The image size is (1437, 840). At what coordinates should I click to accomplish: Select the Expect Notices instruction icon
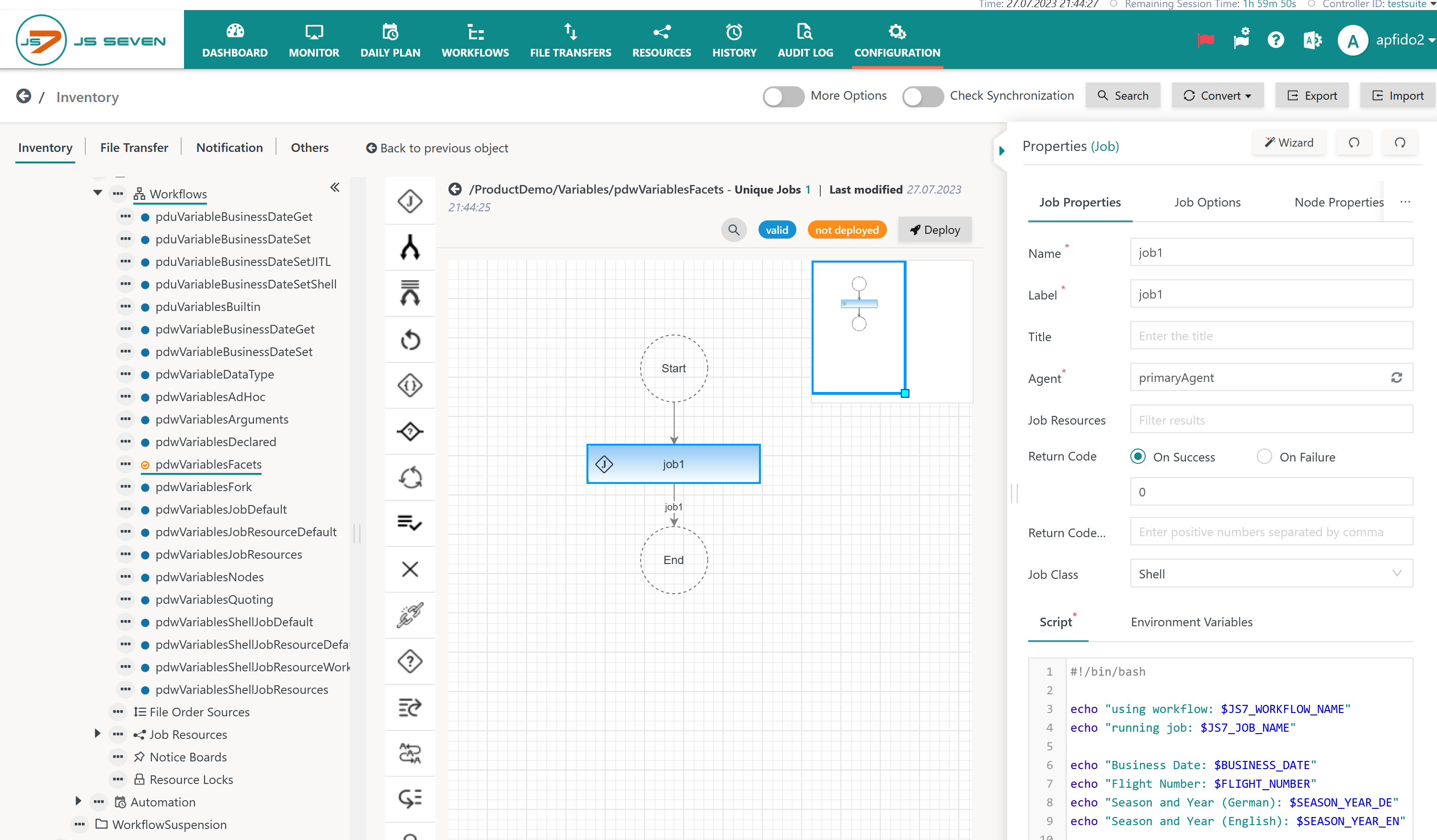(409, 799)
